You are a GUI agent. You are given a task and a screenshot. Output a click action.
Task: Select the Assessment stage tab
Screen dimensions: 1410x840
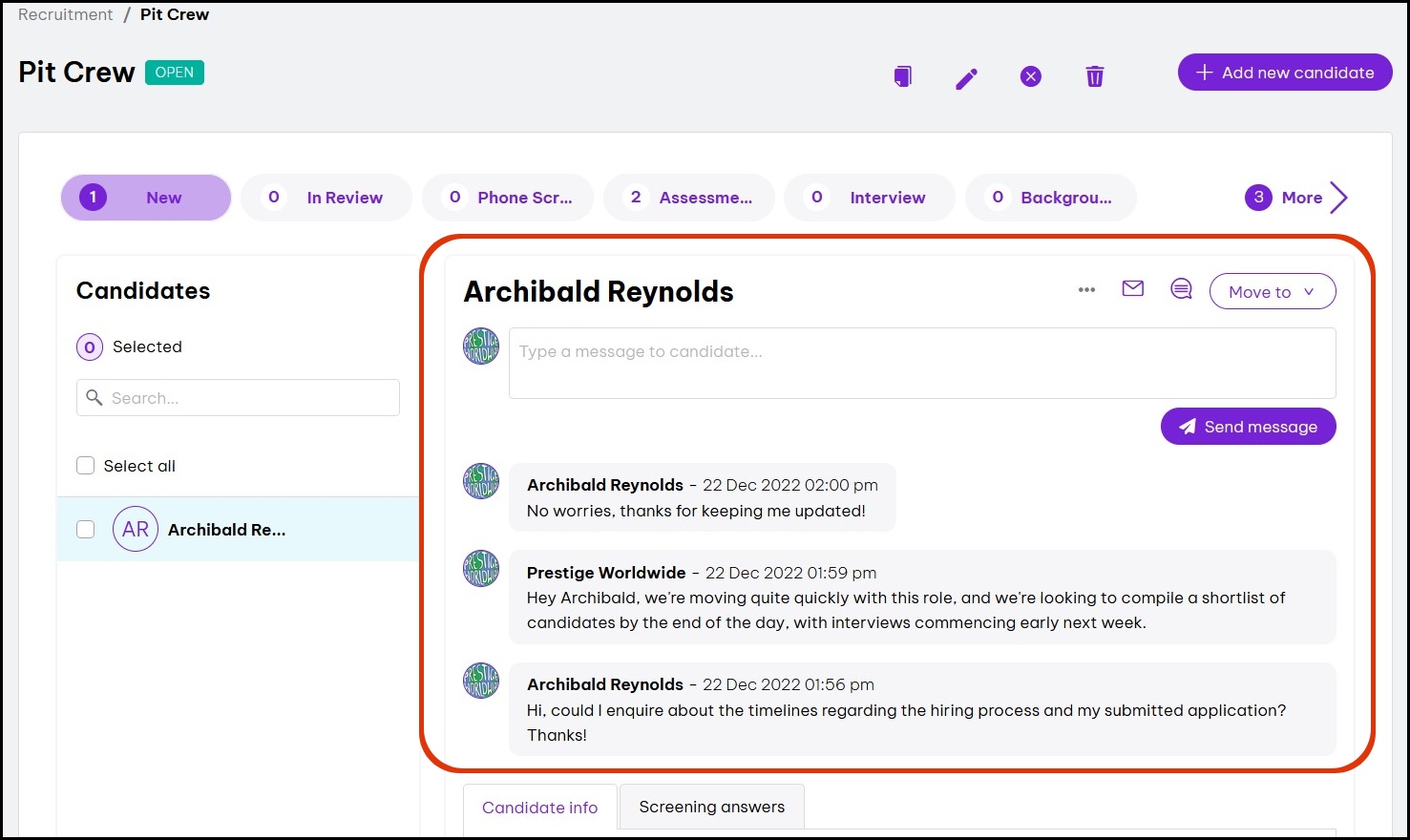(688, 198)
